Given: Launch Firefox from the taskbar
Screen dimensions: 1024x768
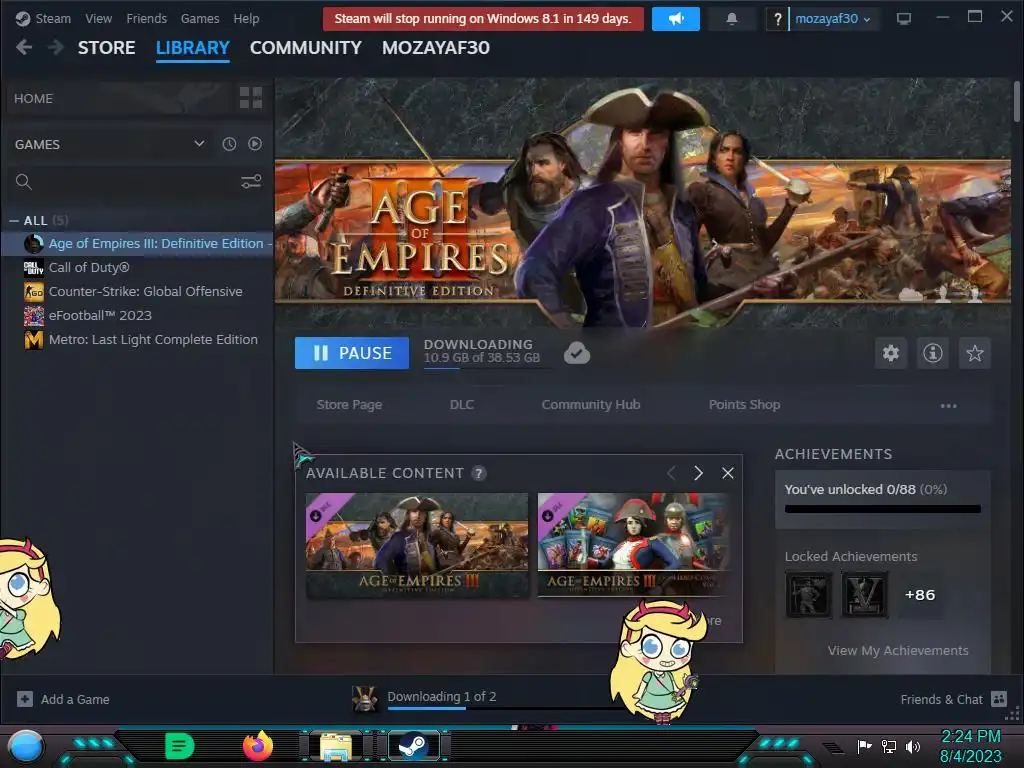Looking at the screenshot, I should tap(258, 746).
